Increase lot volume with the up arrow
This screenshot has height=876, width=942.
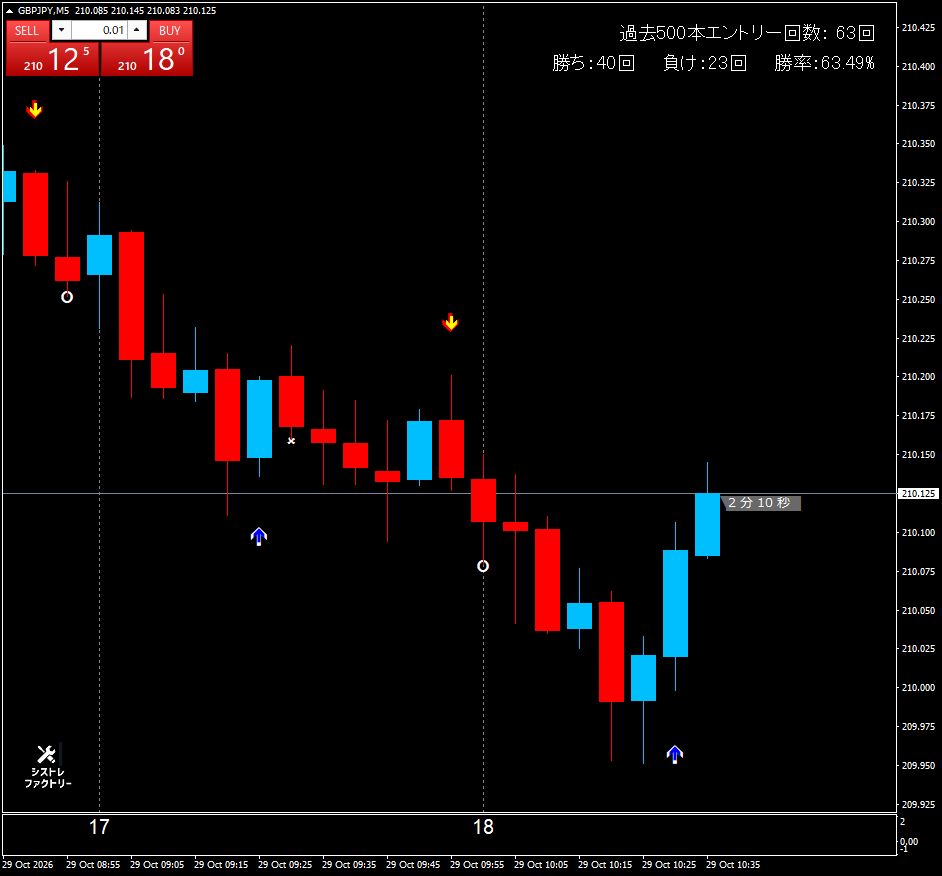pos(137,30)
